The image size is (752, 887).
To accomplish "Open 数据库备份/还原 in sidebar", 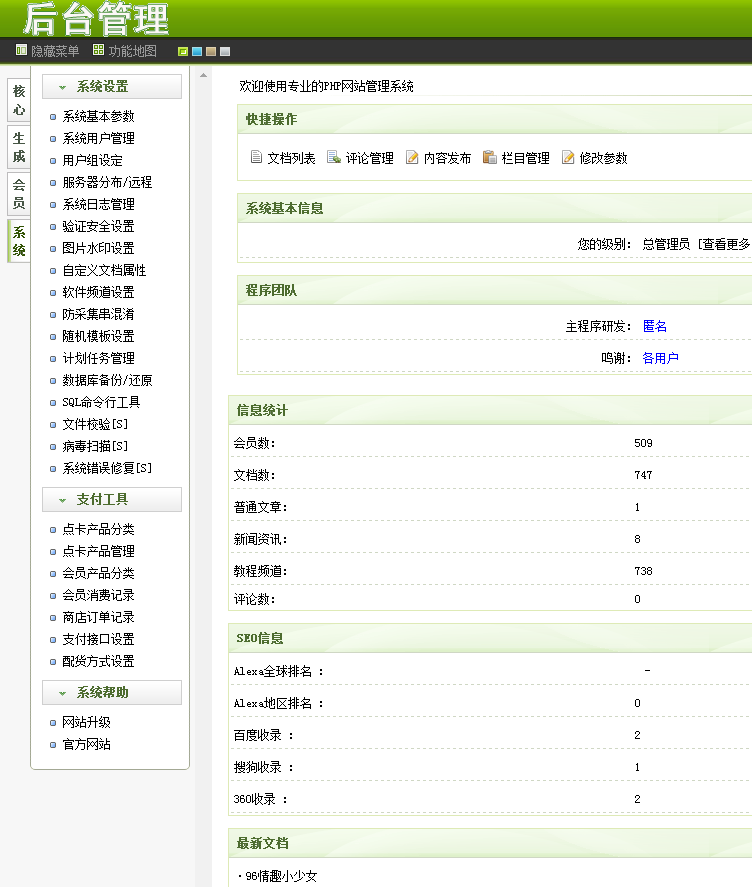I will point(107,381).
